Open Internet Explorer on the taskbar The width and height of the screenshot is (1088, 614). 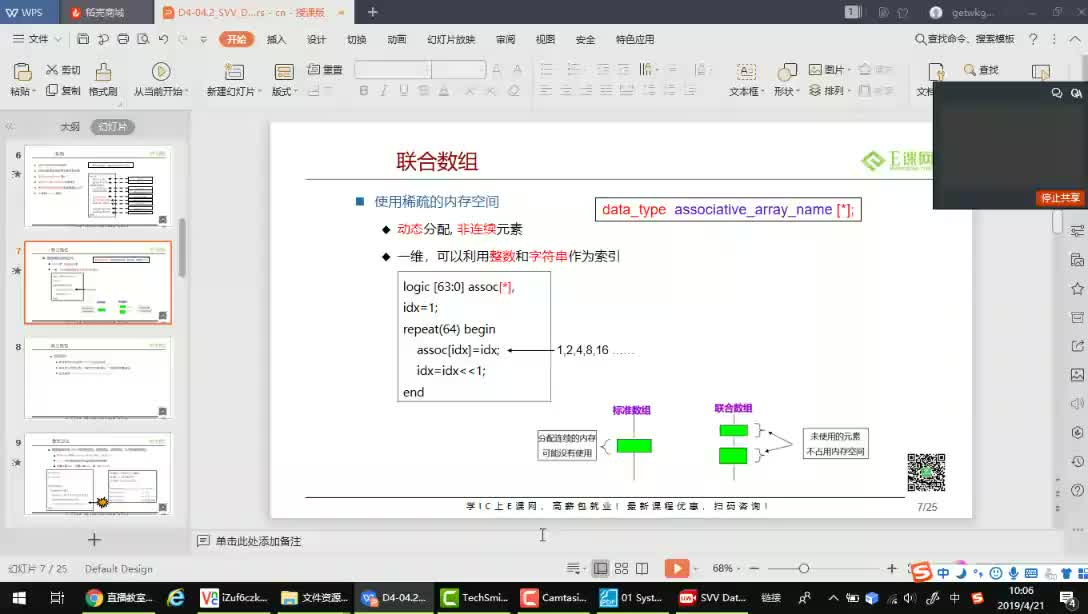point(176,597)
